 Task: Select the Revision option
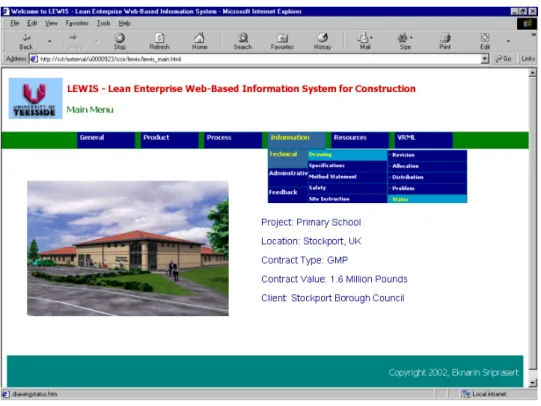427,155
